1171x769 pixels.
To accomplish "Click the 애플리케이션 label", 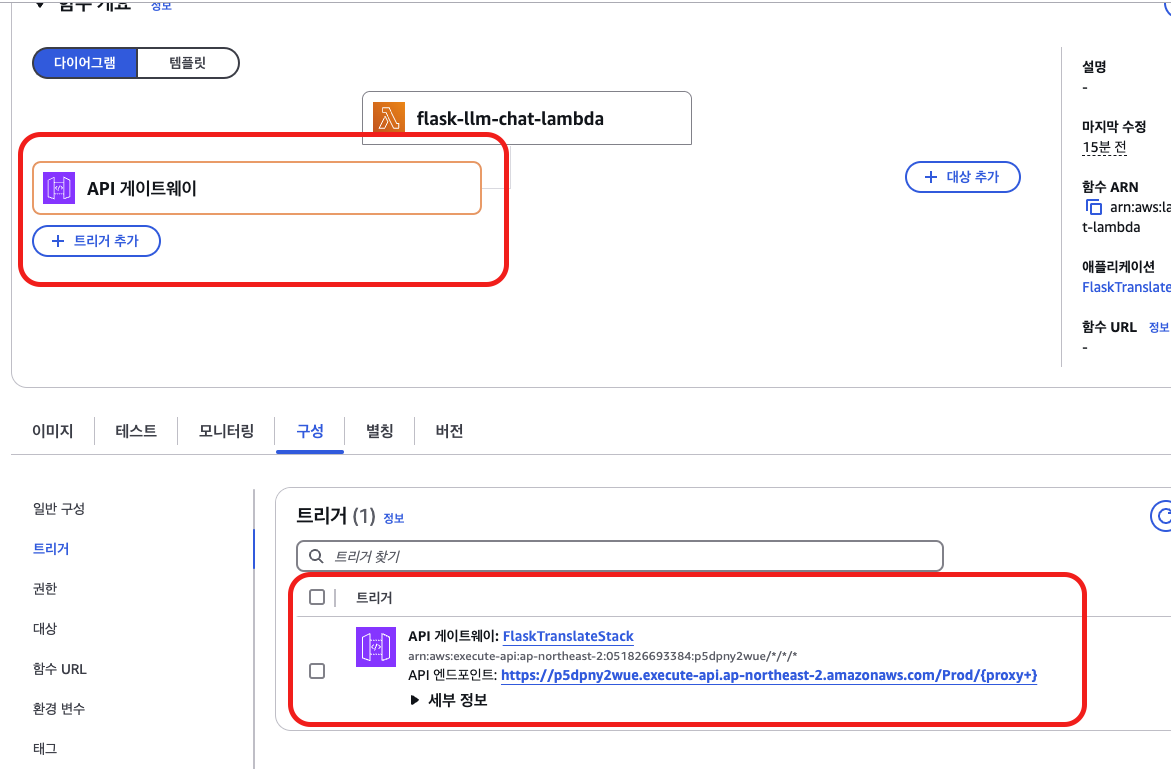I will tap(1119, 266).
